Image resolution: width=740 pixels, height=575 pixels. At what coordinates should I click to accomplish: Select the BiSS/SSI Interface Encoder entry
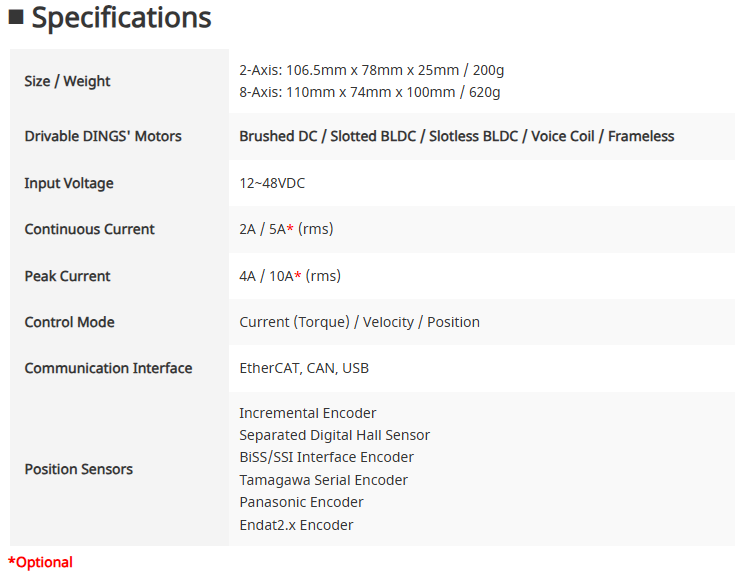[x=327, y=457]
